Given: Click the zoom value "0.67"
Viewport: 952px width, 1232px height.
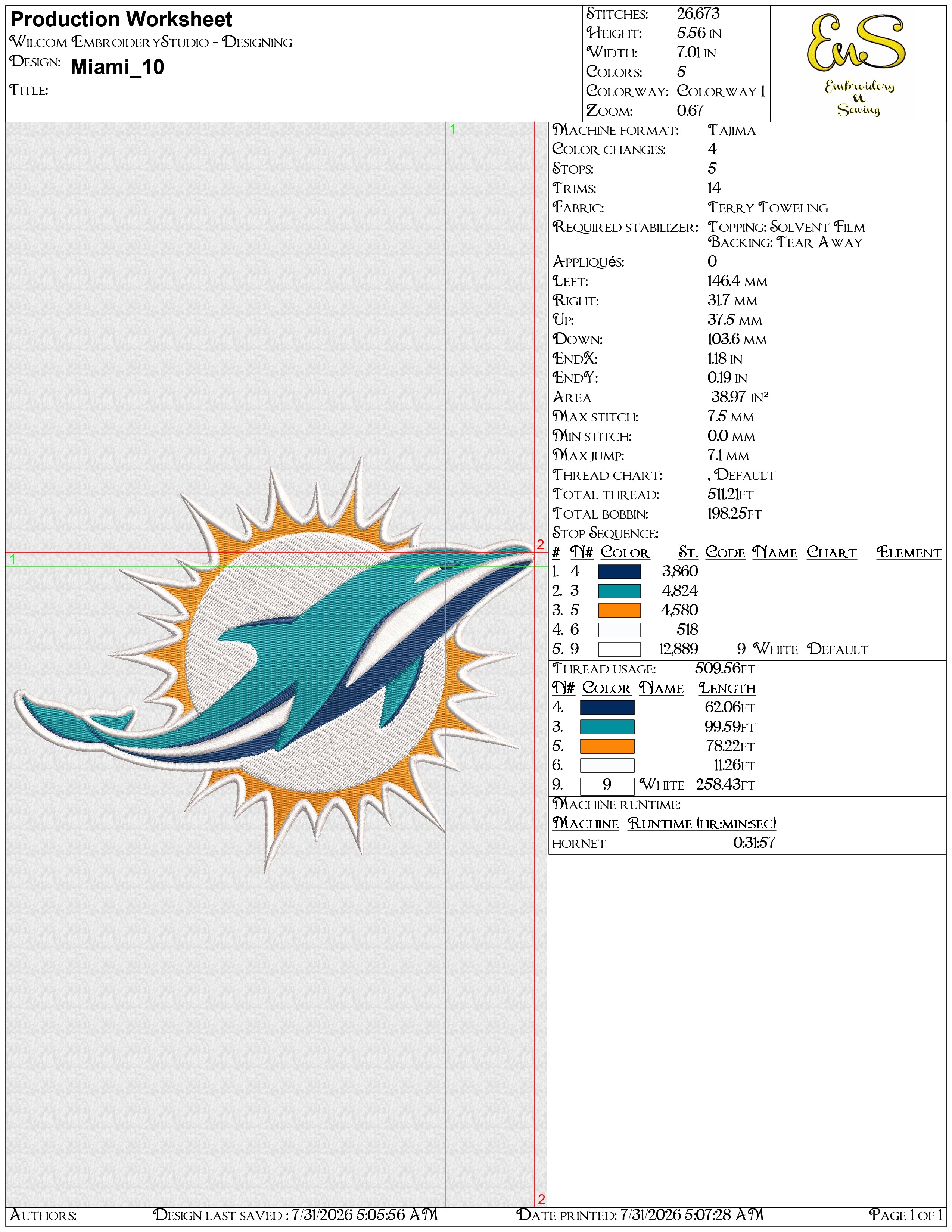Looking at the screenshot, I should coord(690,110).
